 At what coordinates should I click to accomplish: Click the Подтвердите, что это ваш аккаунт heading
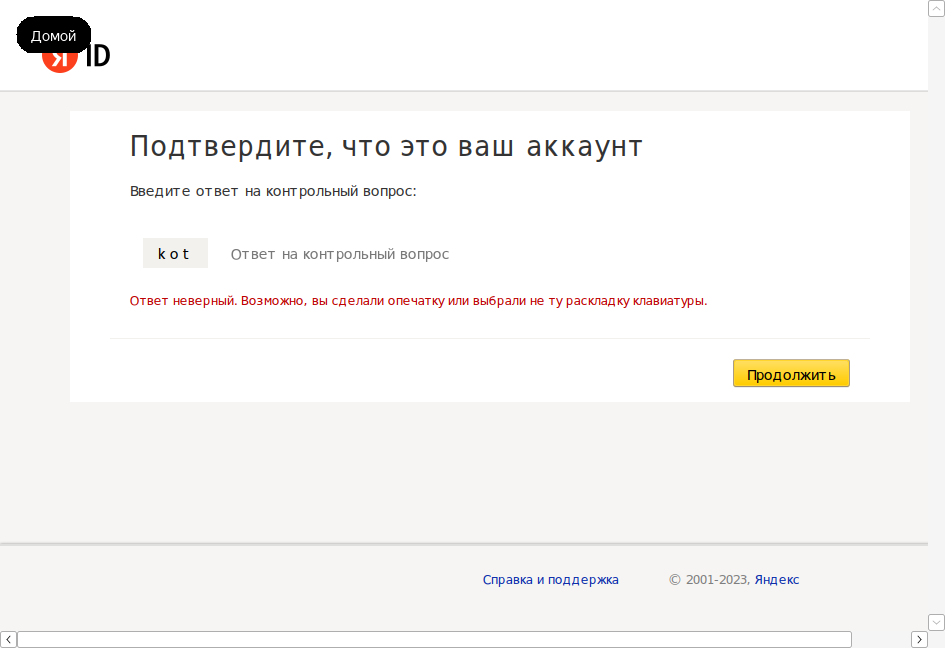[386, 146]
